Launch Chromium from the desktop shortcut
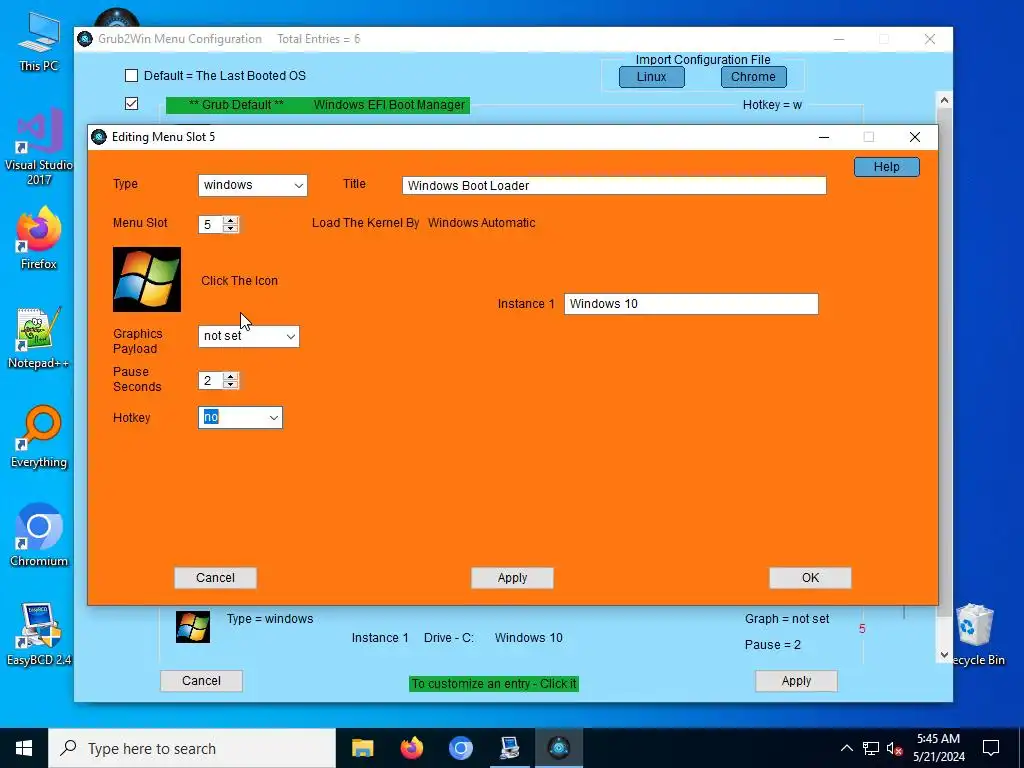Image resolution: width=1024 pixels, height=768 pixels. pos(39,536)
